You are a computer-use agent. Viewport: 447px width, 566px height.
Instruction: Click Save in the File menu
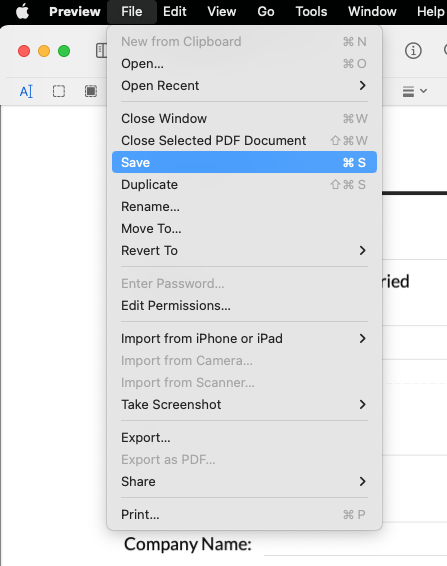(x=244, y=162)
